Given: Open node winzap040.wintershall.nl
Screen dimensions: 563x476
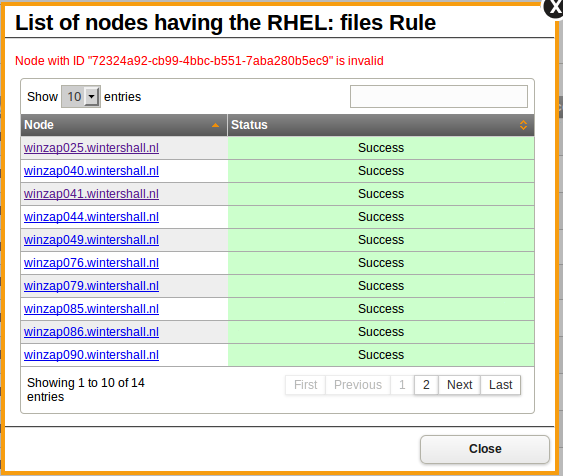Looking at the screenshot, I should coord(91,171).
